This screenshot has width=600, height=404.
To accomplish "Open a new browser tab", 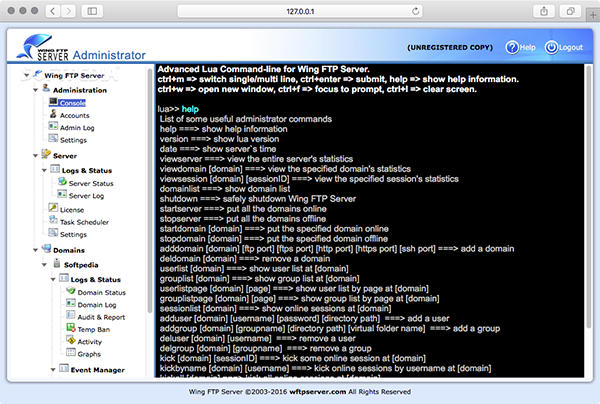I will tap(593, 15).
